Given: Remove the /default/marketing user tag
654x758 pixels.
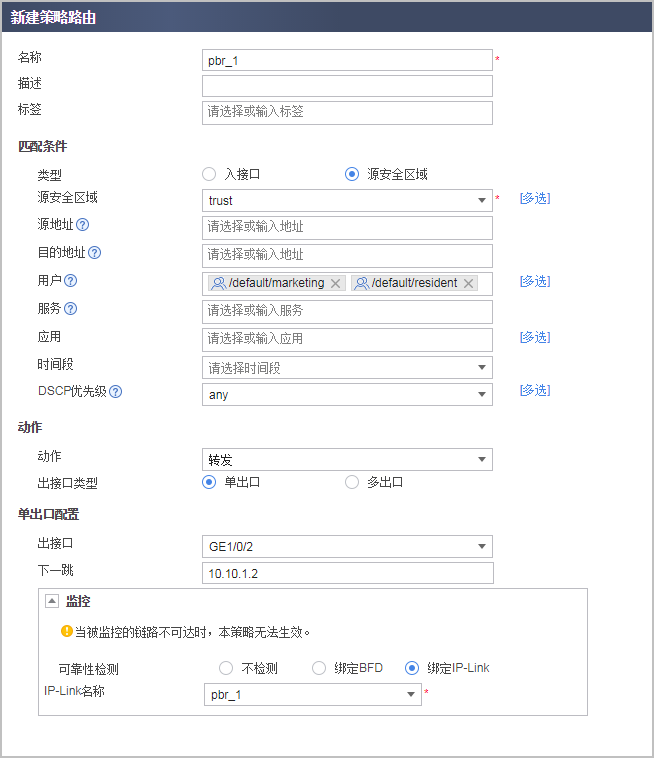Looking at the screenshot, I should [335, 284].
